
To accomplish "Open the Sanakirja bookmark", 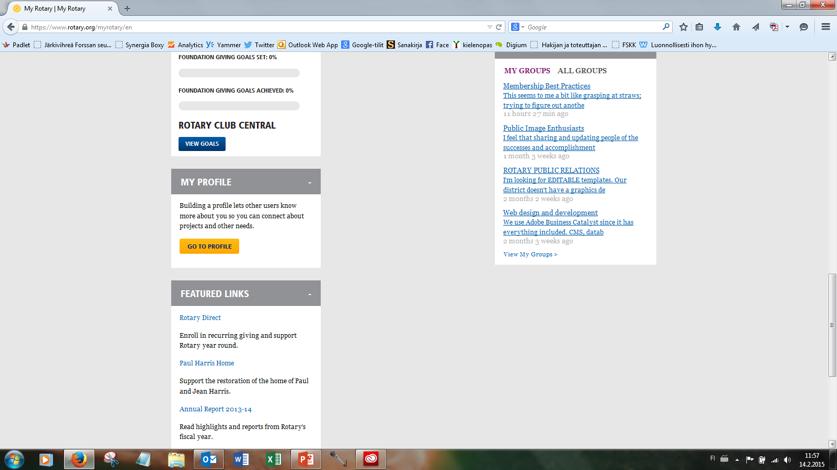I will pos(405,45).
